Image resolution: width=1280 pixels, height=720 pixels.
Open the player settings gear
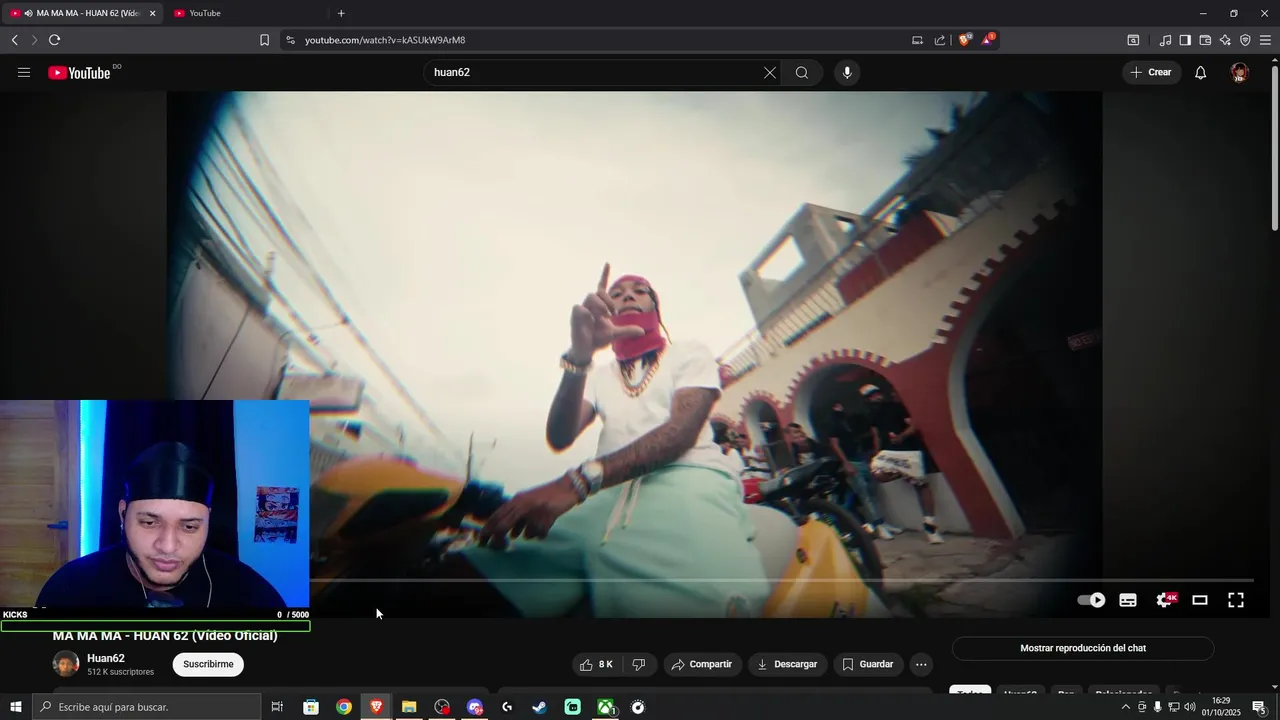pyautogui.click(x=1164, y=600)
